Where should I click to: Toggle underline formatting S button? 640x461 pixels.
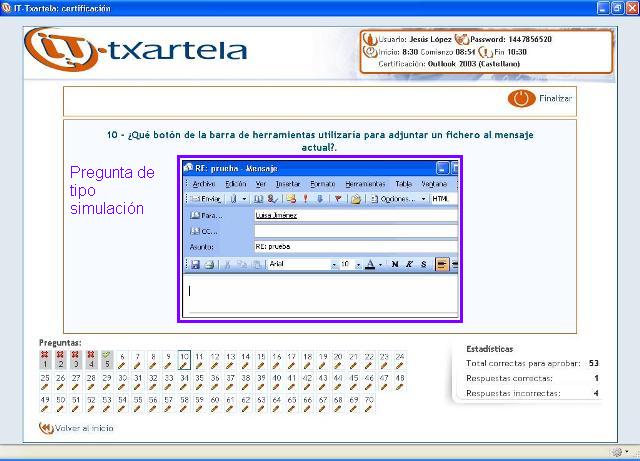[423, 265]
